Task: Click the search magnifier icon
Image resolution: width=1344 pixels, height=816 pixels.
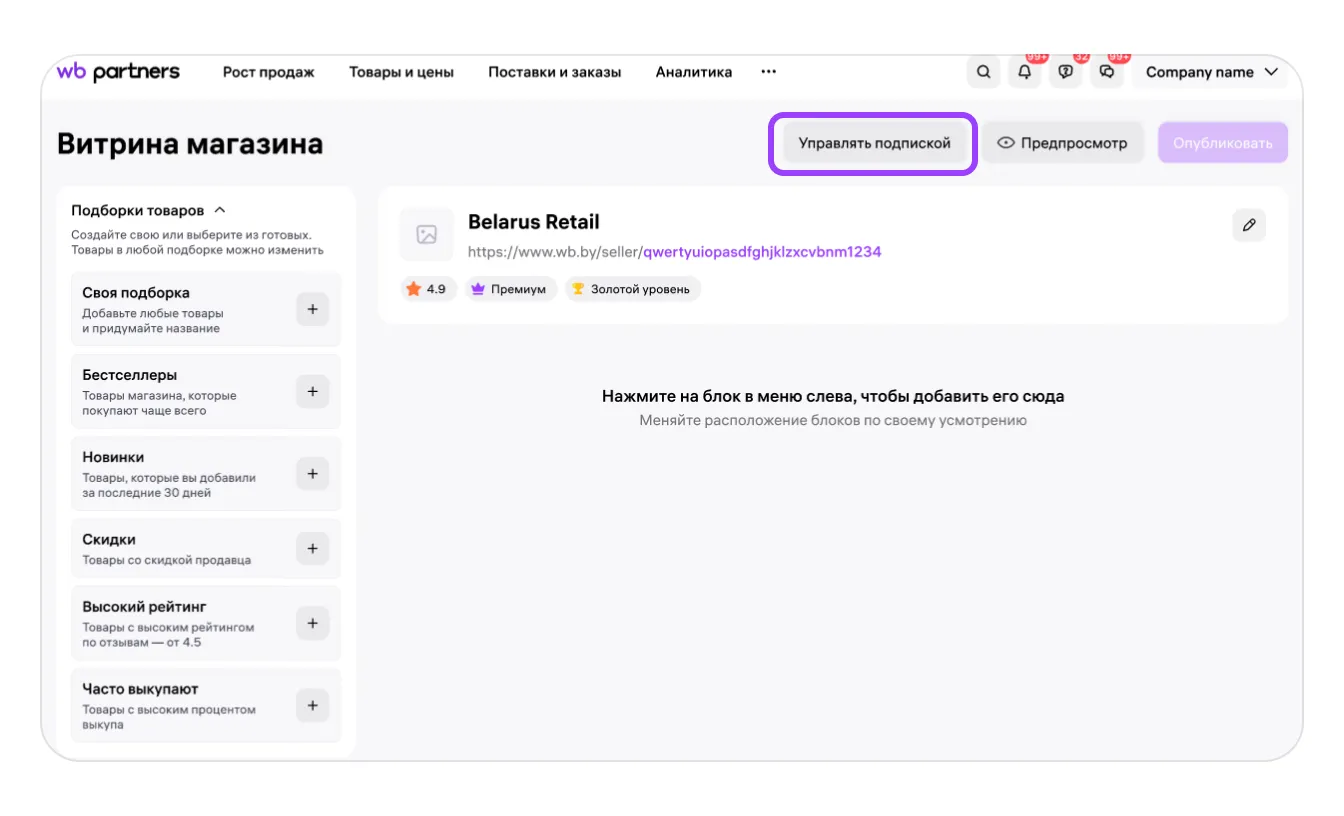Action: 984,72
